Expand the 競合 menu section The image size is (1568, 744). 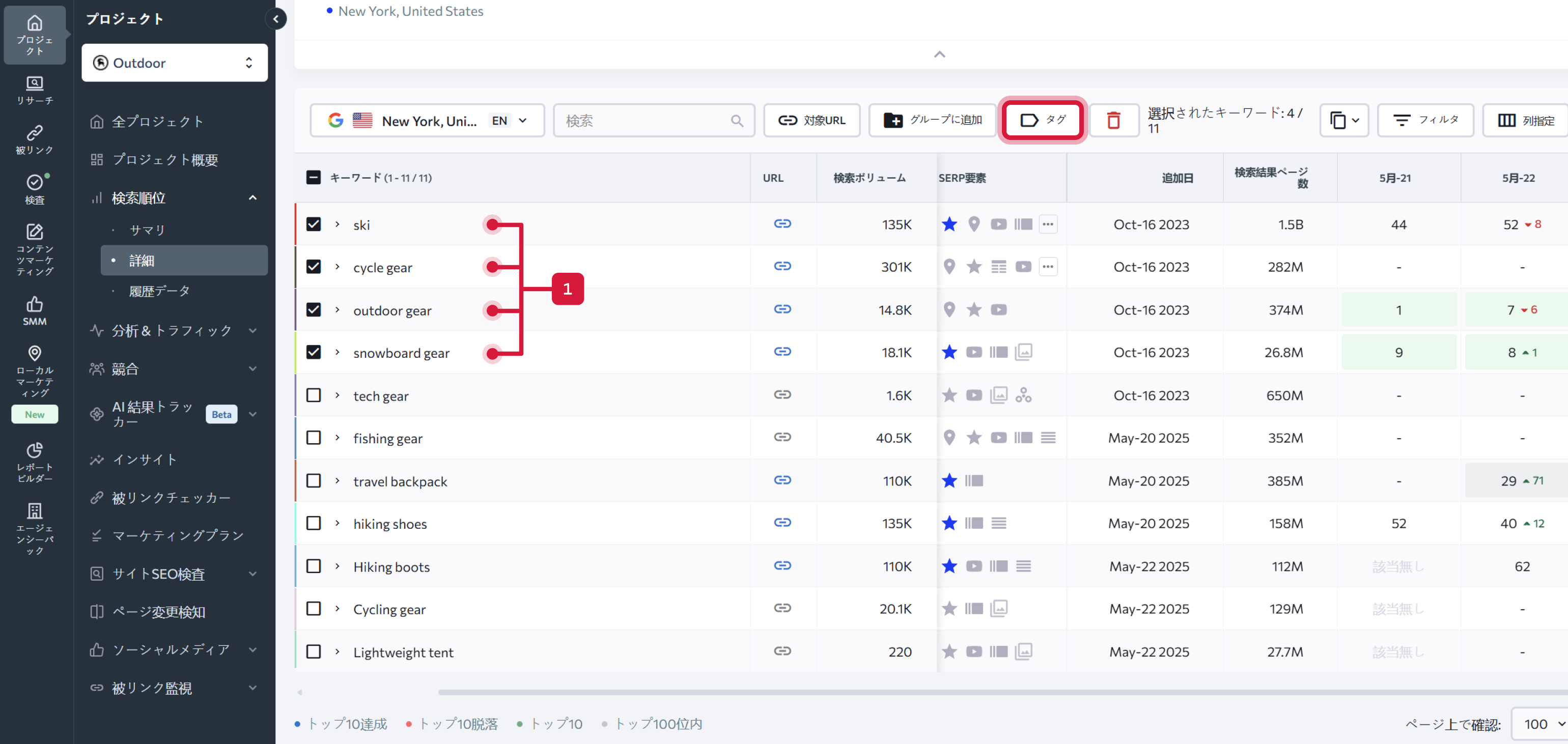(253, 368)
